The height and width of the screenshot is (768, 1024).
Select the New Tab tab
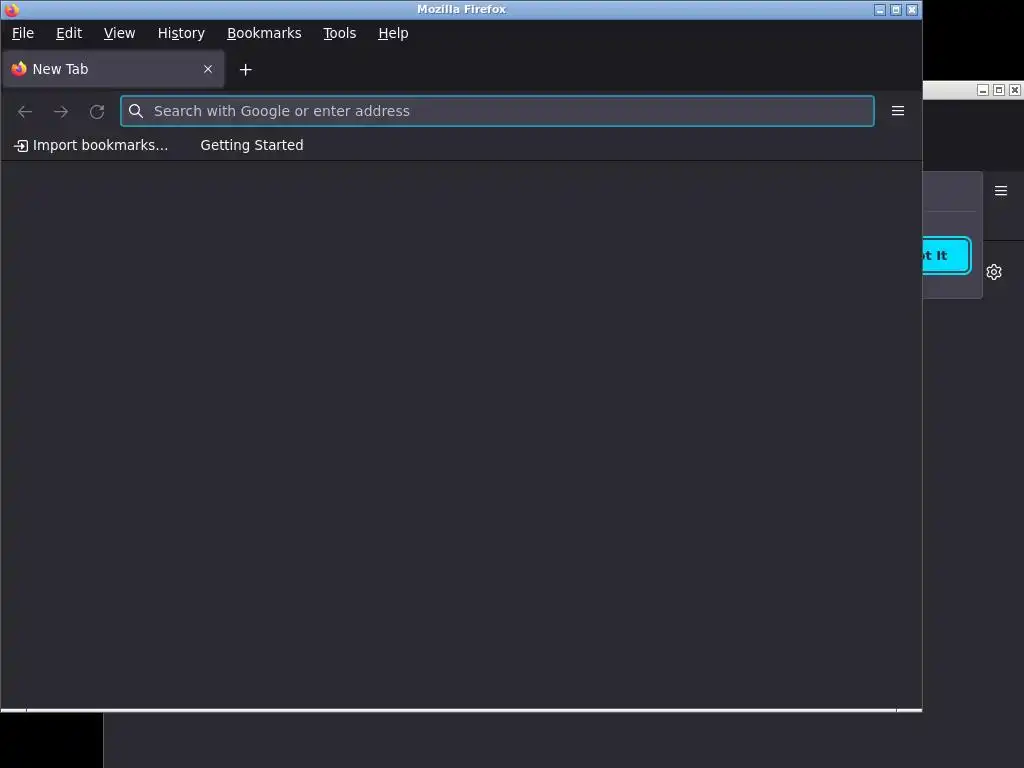point(113,69)
